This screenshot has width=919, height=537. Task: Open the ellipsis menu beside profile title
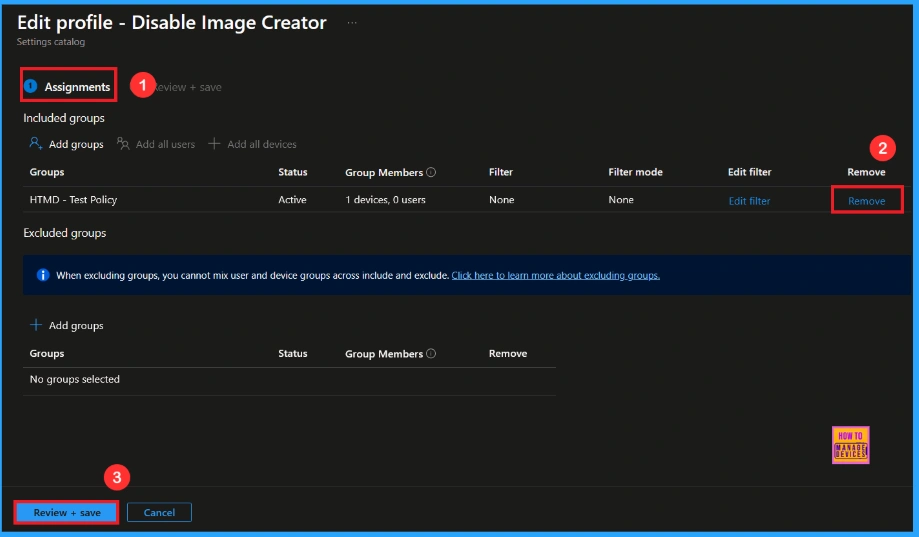[x=352, y=23]
